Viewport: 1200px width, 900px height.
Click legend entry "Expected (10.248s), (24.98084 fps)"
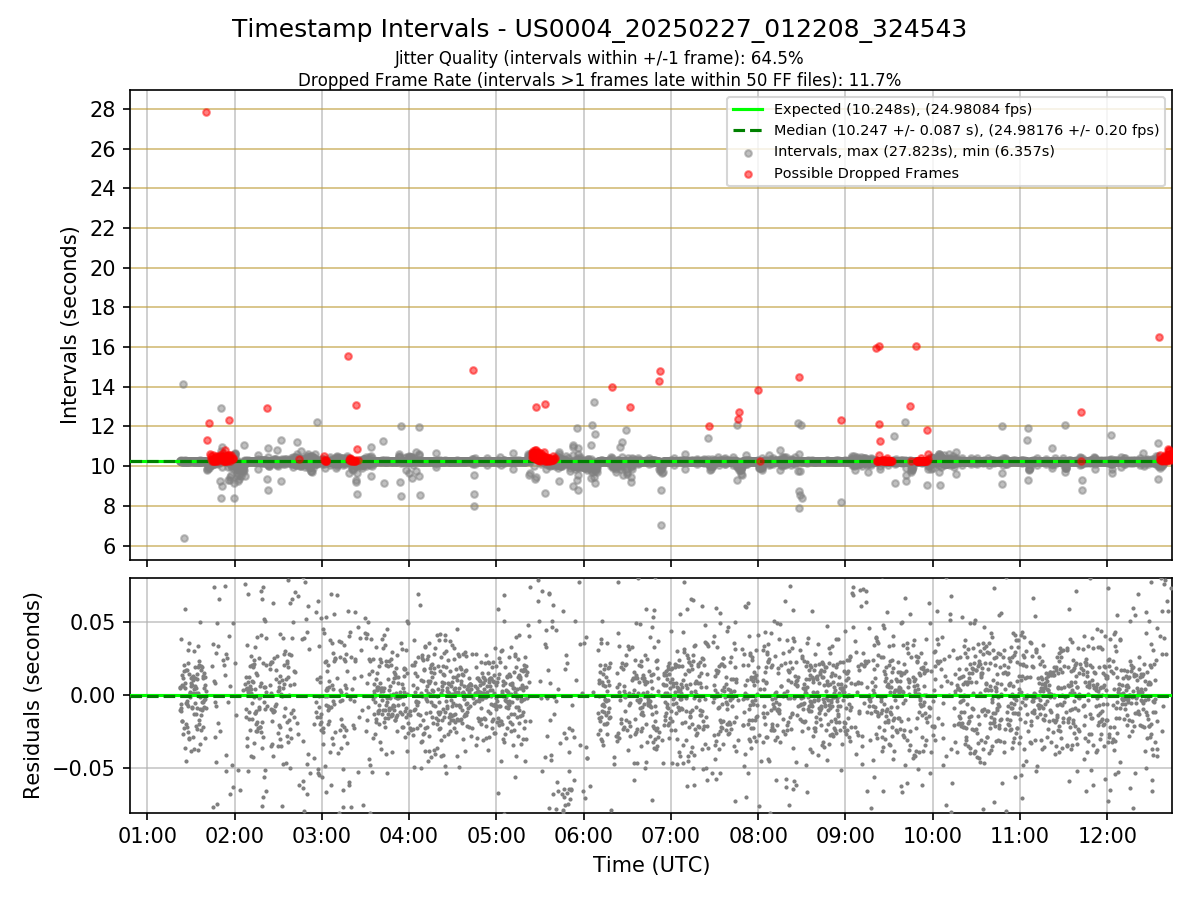click(903, 109)
